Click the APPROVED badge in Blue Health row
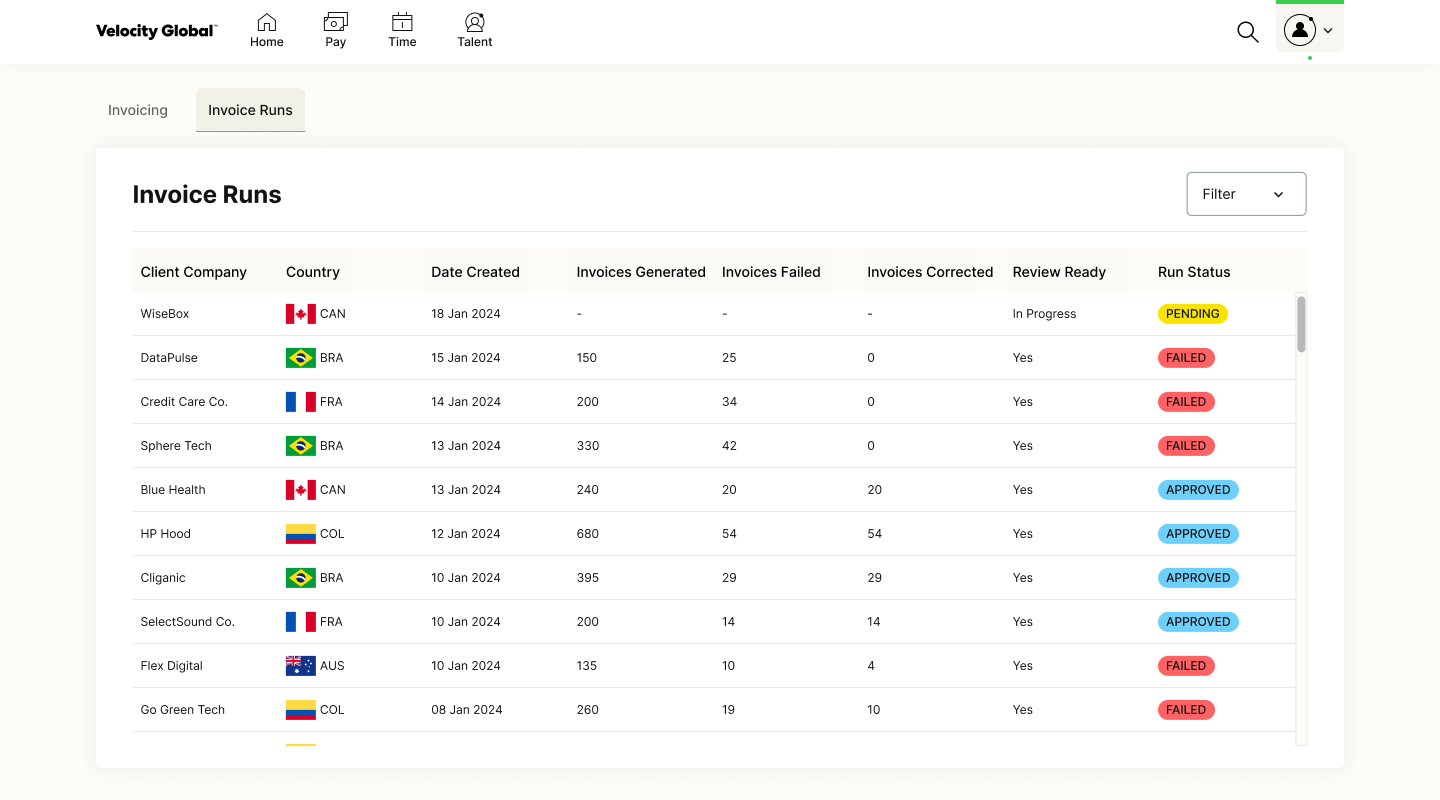The height and width of the screenshot is (800, 1440). [1198, 490]
